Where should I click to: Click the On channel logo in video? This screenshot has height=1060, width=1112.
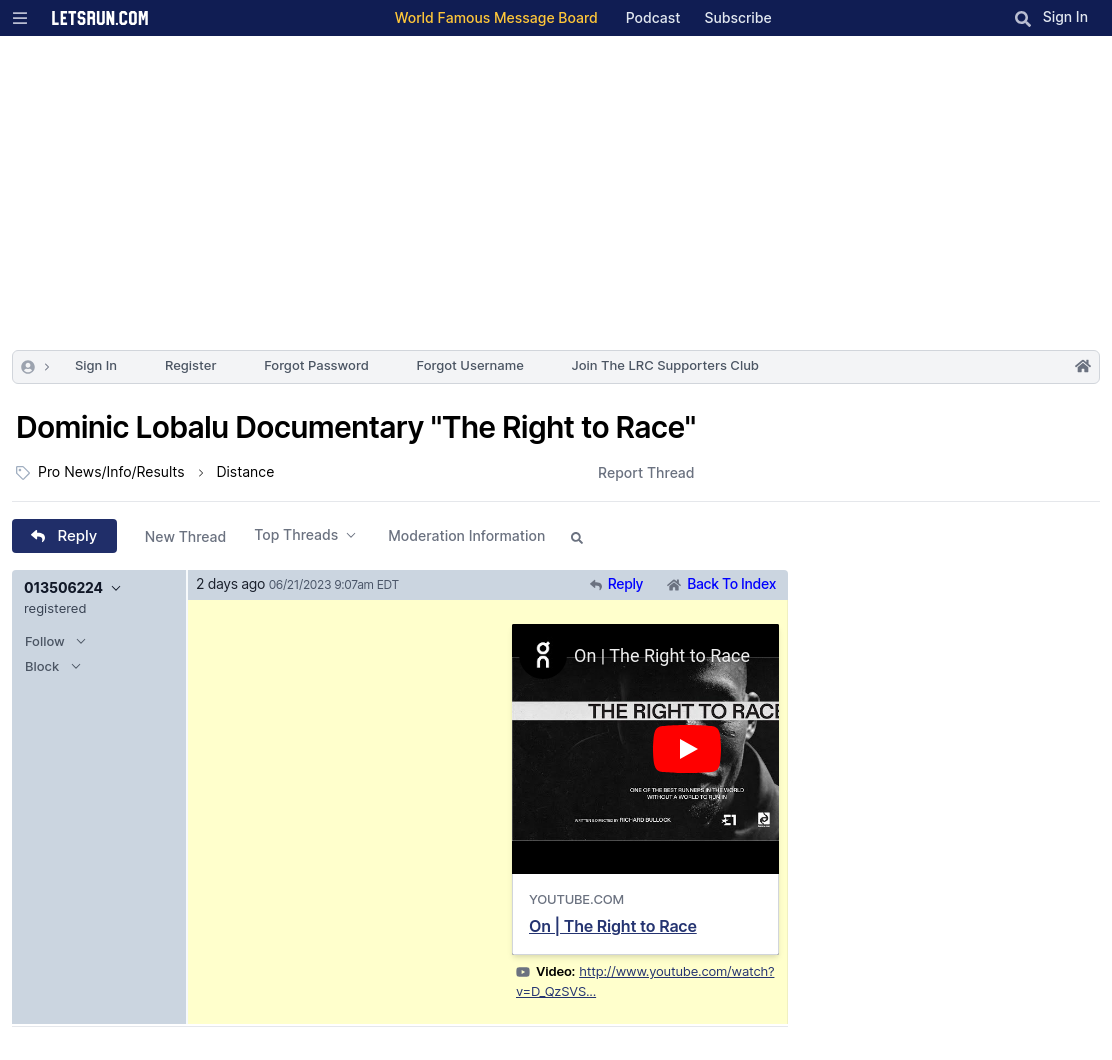click(x=543, y=656)
